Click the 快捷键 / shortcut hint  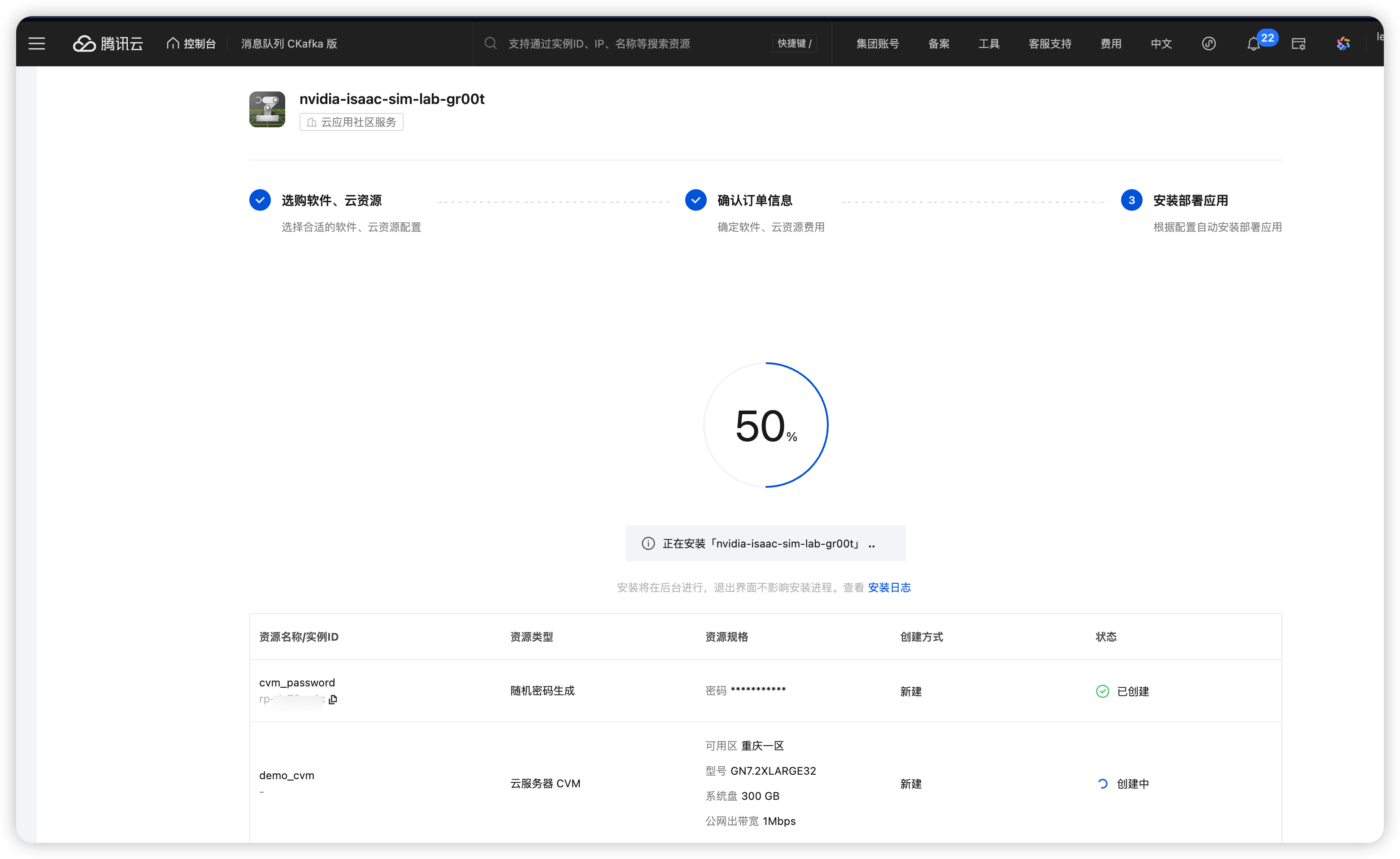[794, 44]
